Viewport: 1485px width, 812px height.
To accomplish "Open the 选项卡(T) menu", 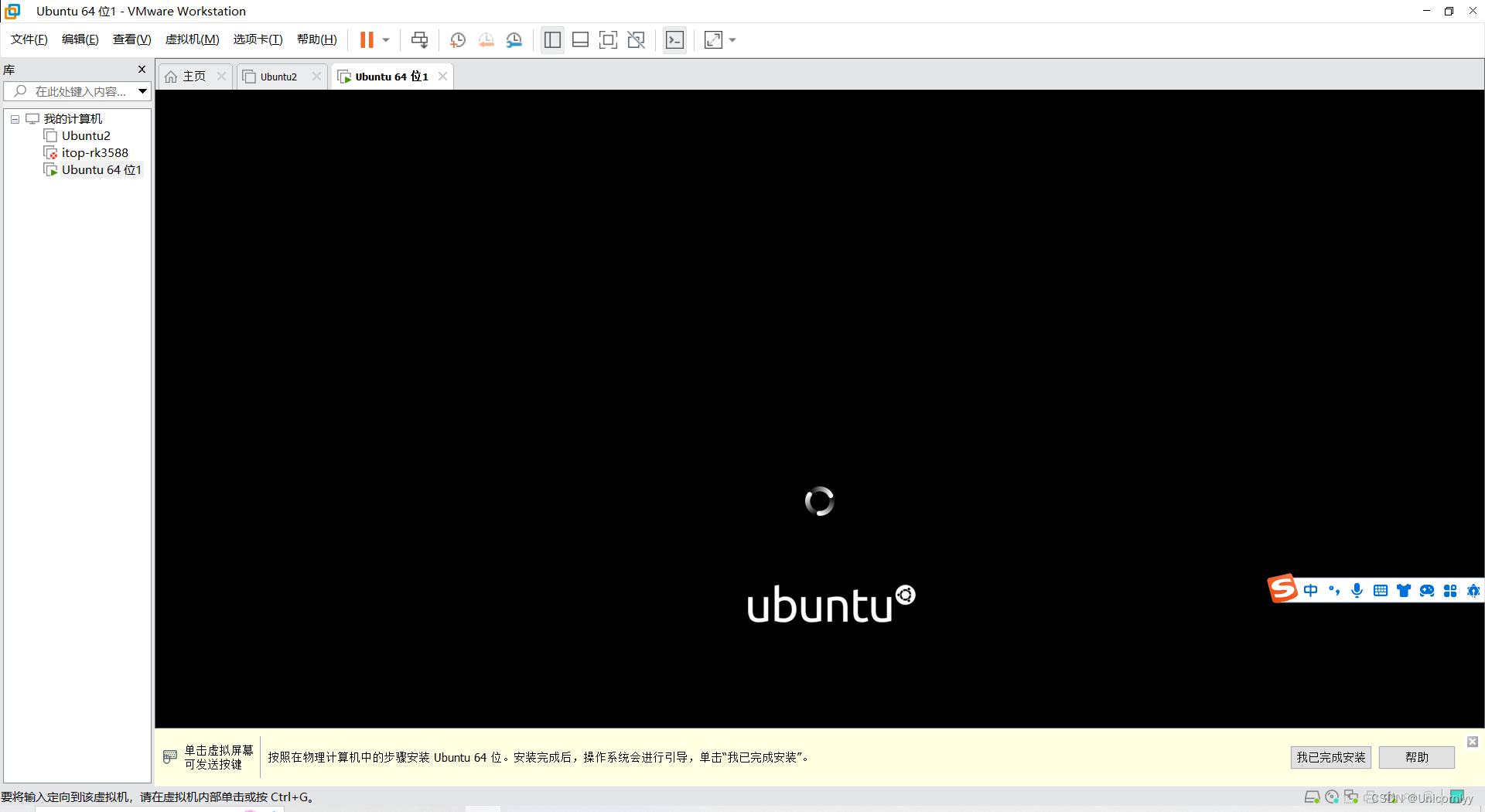I will (258, 39).
